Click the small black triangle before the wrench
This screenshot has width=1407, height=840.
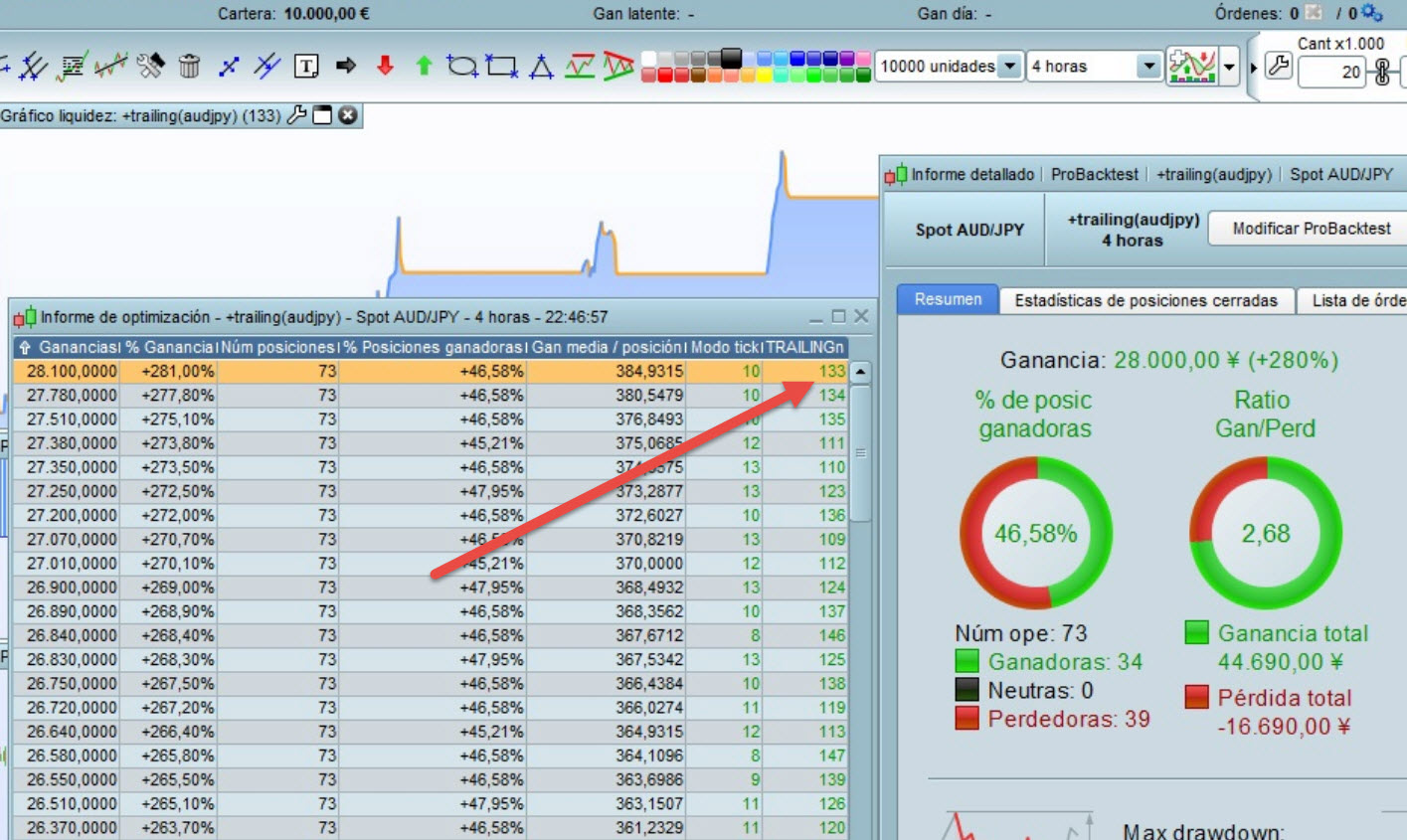point(1254,68)
